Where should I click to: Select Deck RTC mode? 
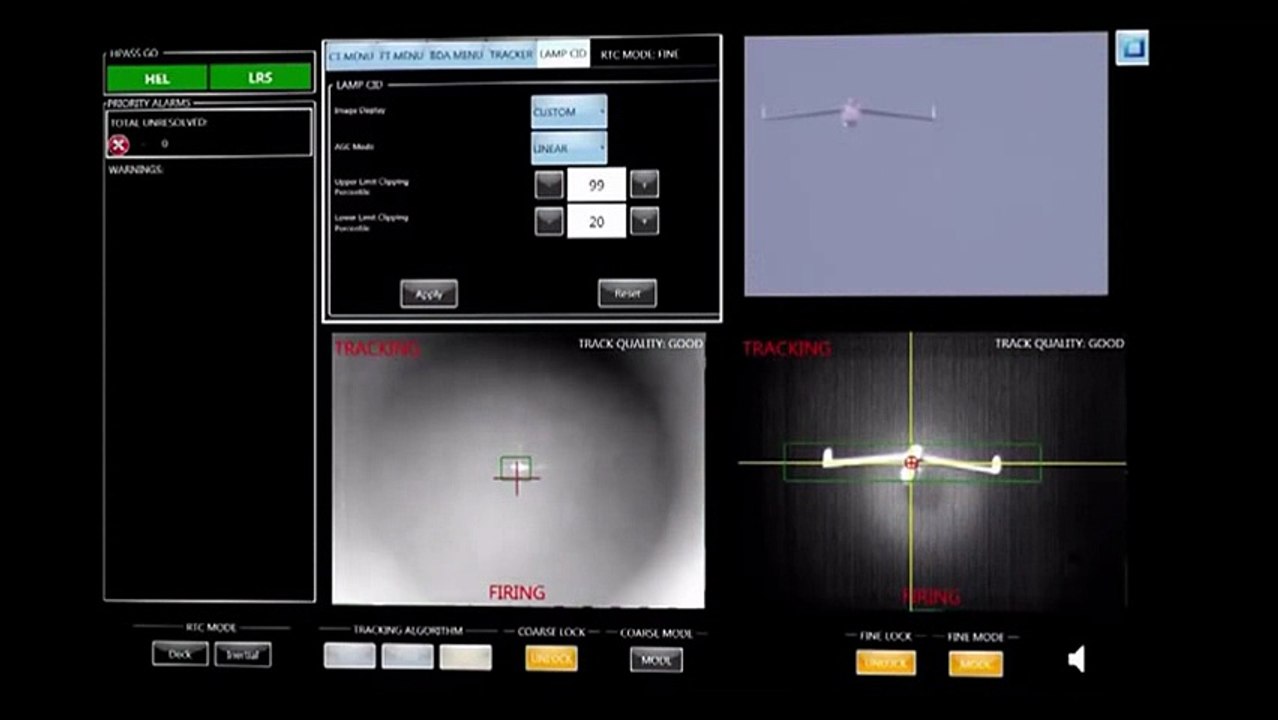pyautogui.click(x=180, y=654)
